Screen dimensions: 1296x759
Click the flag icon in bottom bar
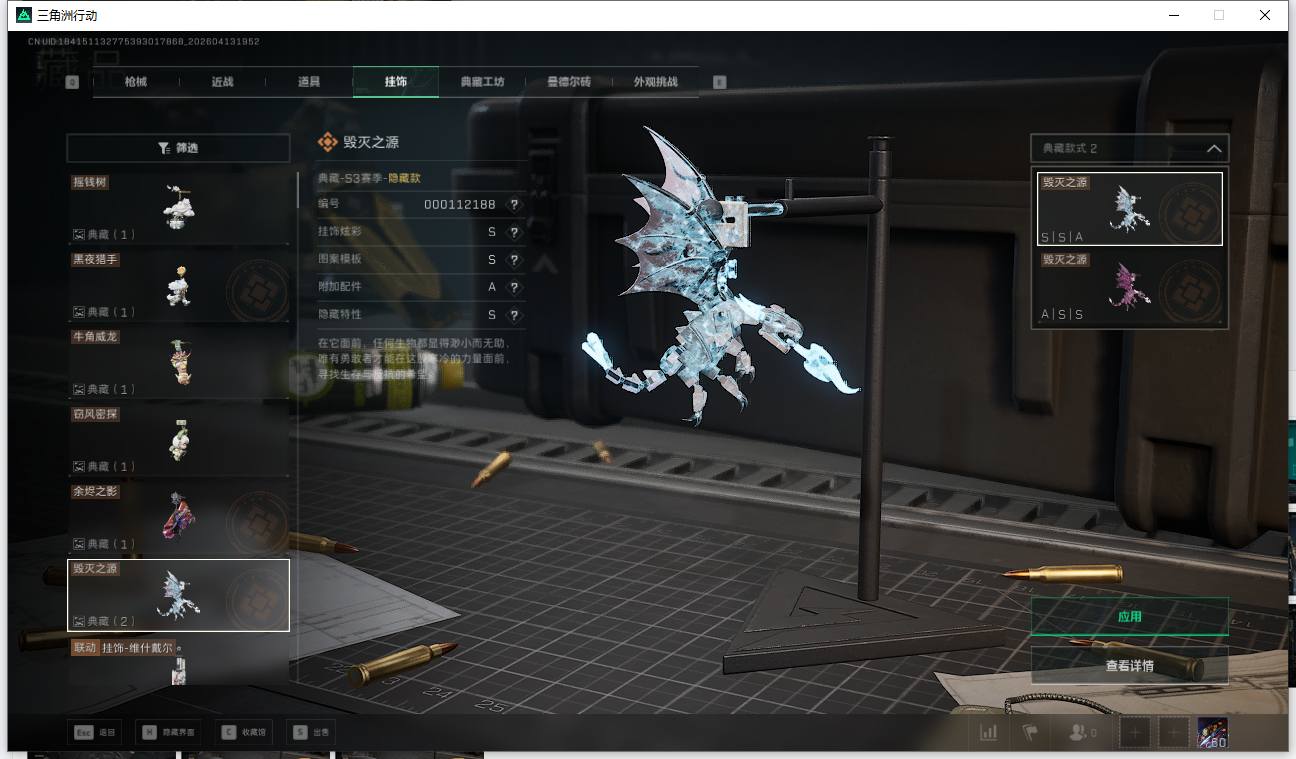pyautogui.click(x=1030, y=733)
